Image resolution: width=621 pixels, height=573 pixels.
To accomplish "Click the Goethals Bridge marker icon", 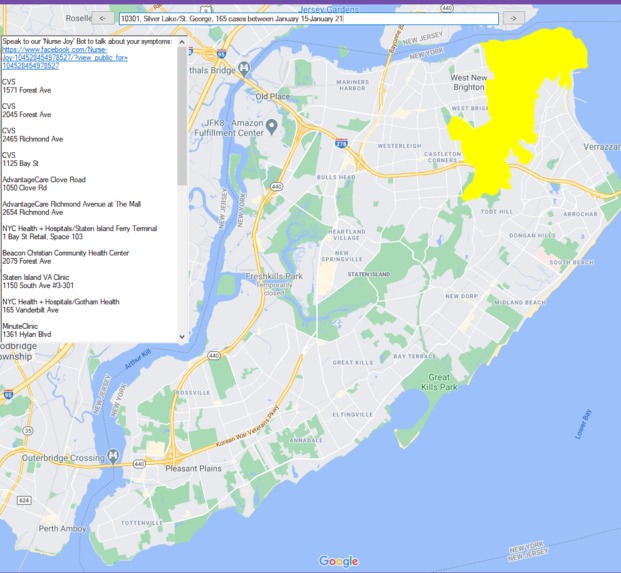I will 244,69.
